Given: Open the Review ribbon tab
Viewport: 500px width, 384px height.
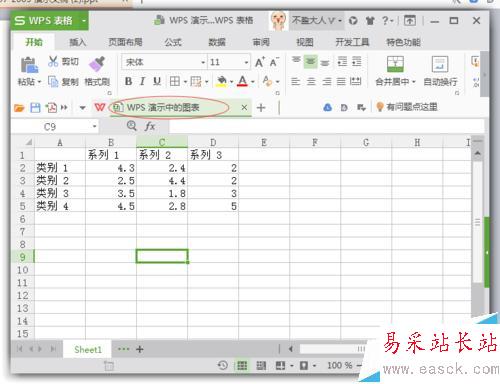Looking at the screenshot, I should pyautogui.click(x=261, y=42).
